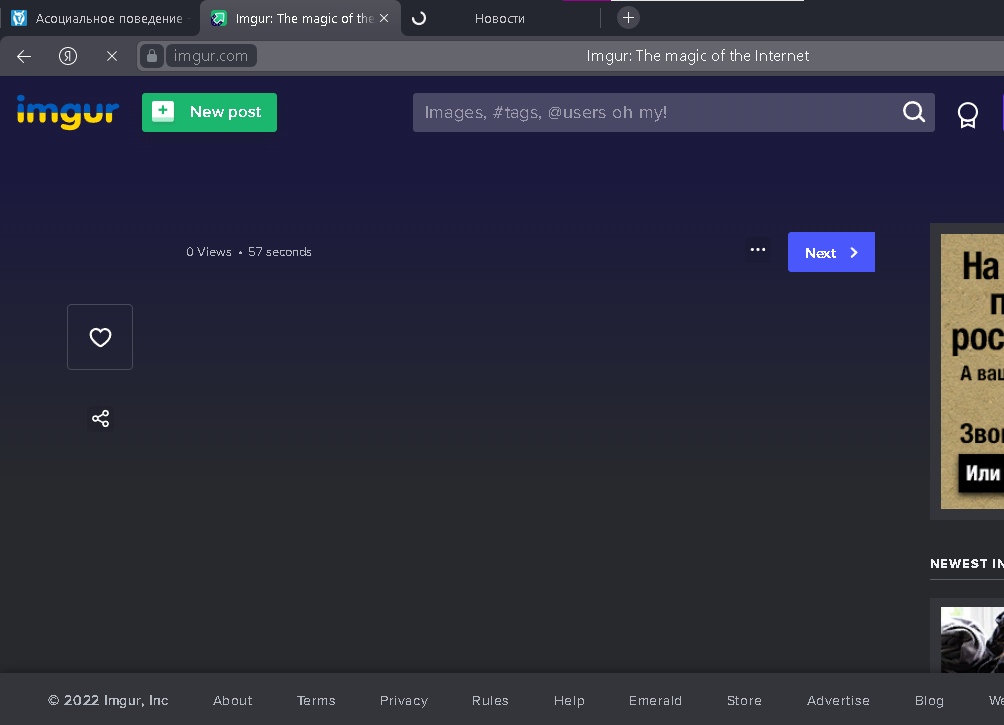Open the Privacy footer link
Image resolution: width=1004 pixels, height=725 pixels.
pos(403,700)
